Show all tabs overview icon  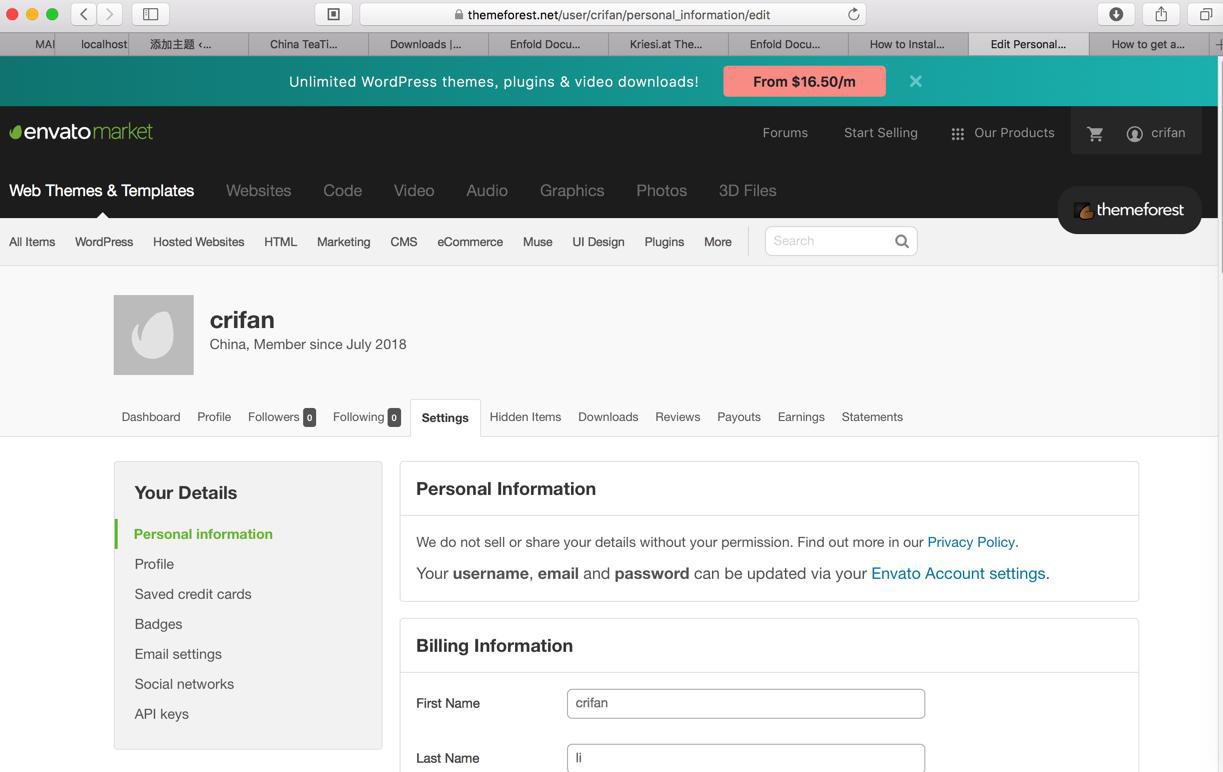(x=1205, y=14)
